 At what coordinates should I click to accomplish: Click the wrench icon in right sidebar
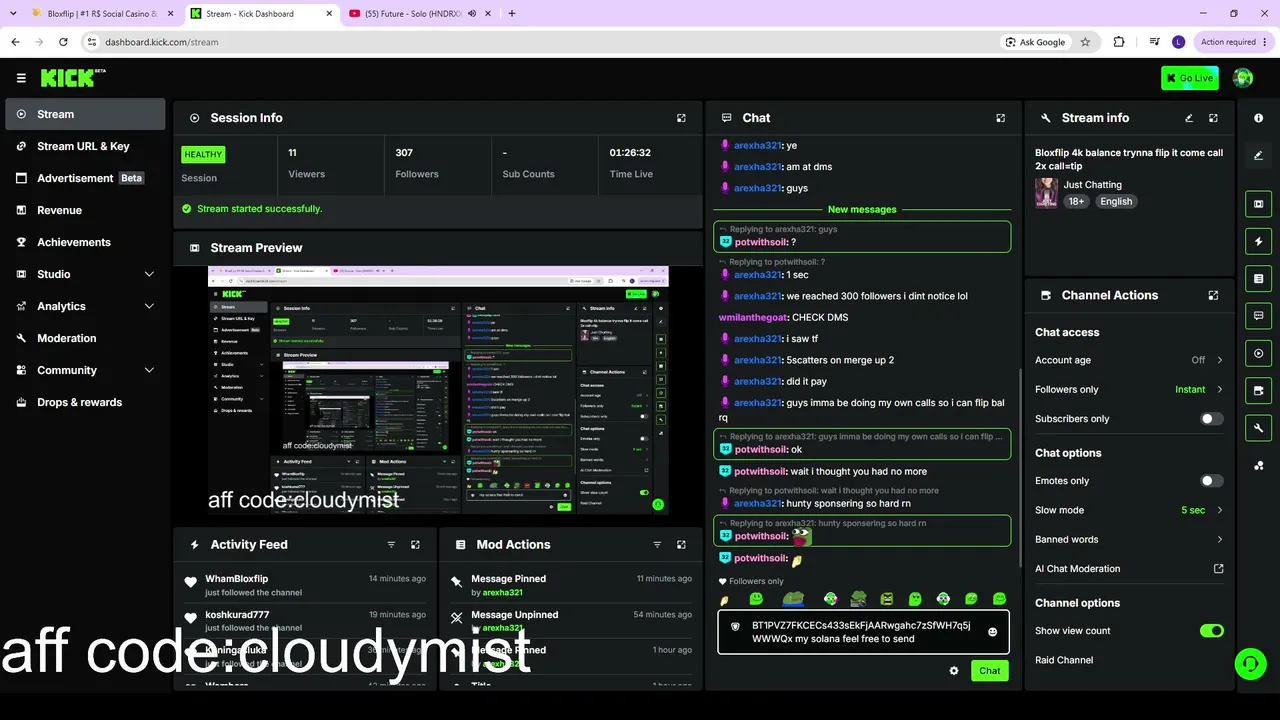tap(1258, 428)
